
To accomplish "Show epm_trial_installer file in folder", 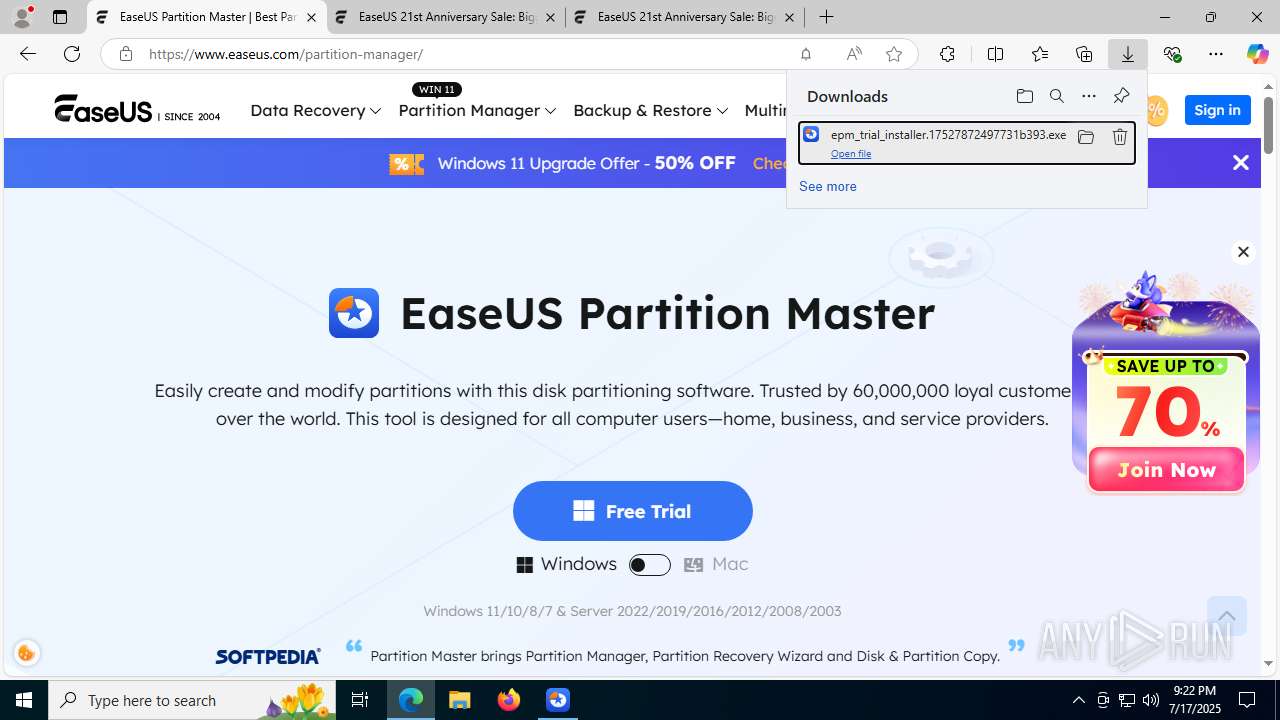I will [1085, 137].
